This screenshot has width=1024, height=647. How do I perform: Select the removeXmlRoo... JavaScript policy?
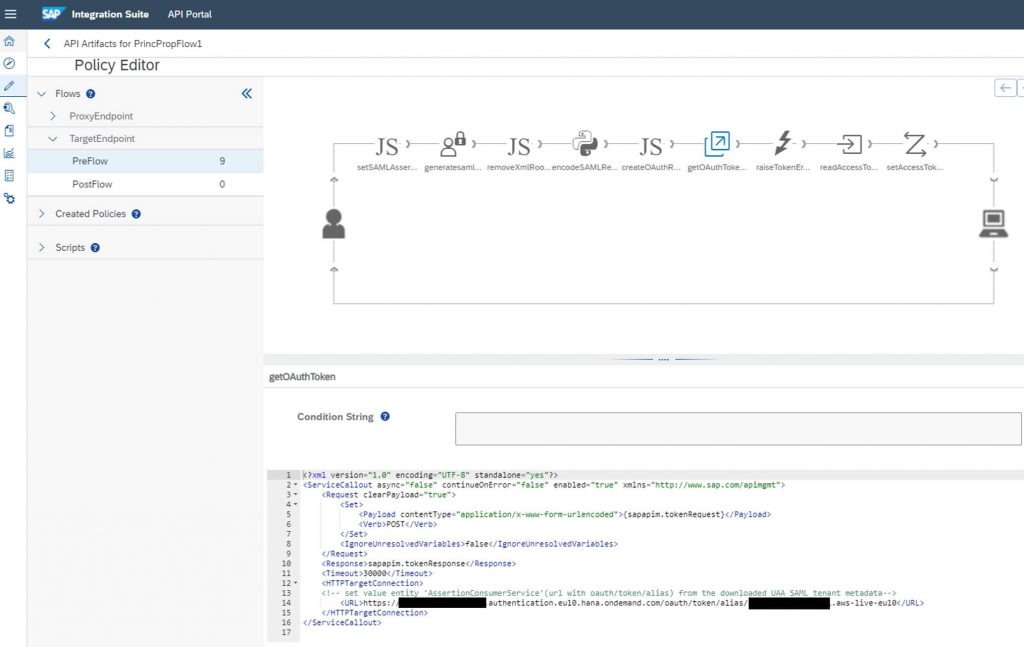519,146
